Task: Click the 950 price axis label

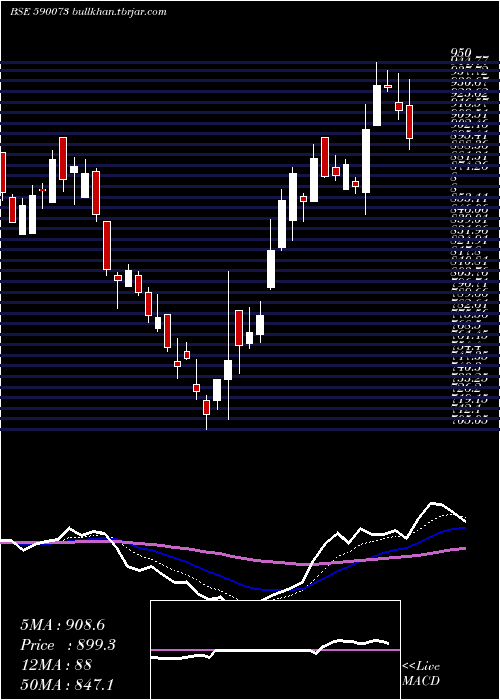Action: point(461,55)
